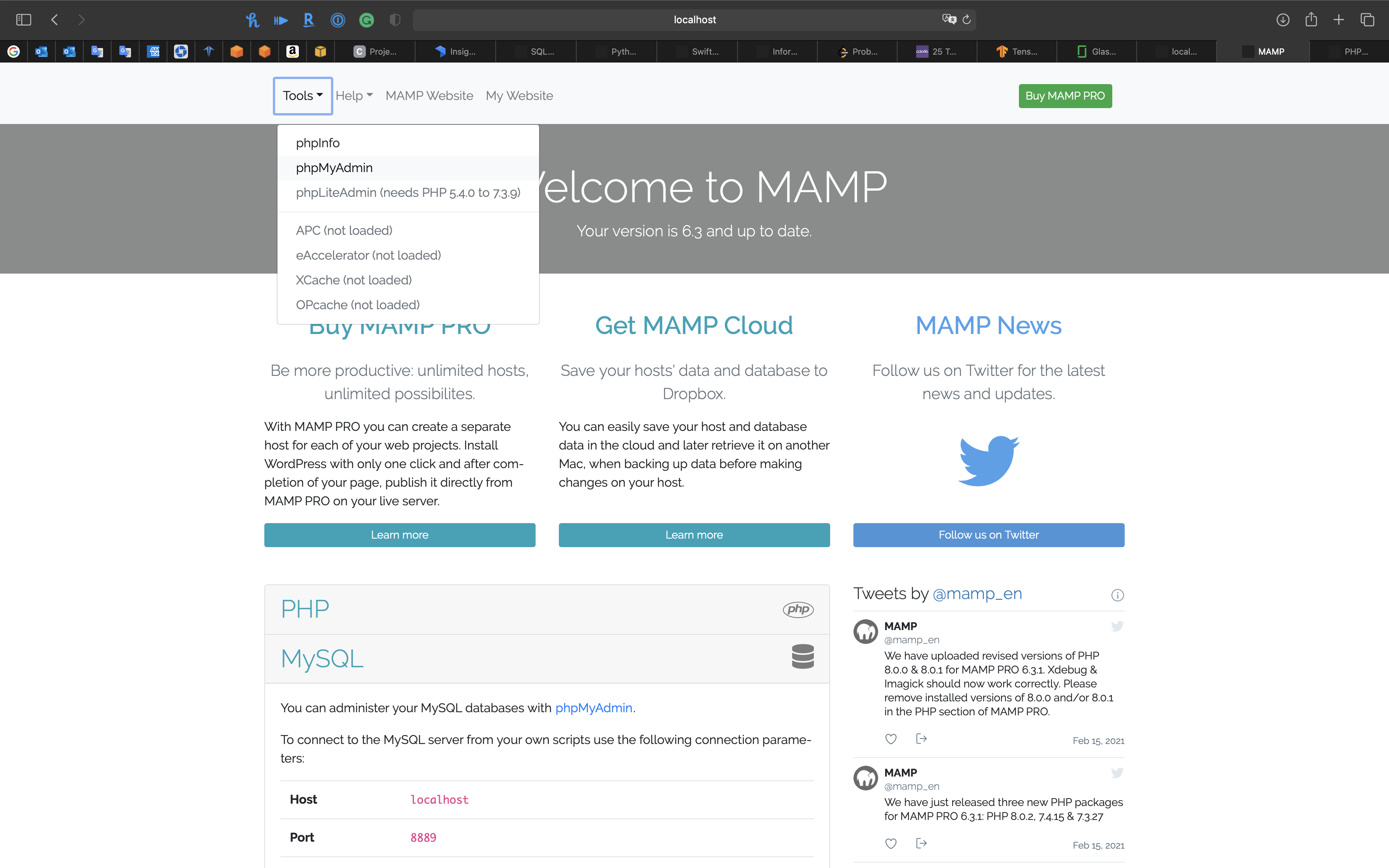Open the Safari downloads icon
Image resolution: width=1389 pixels, height=868 pixels.
[x=1283, y=19]
